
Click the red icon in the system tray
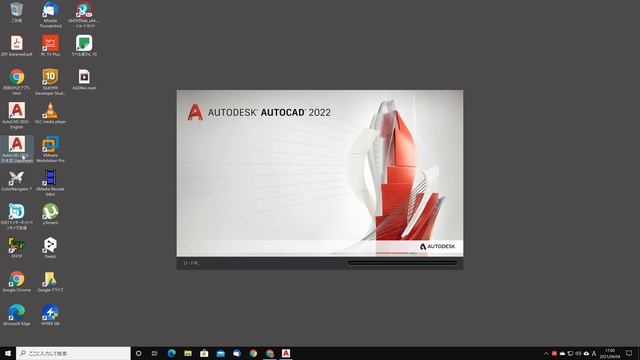(554, 353)
